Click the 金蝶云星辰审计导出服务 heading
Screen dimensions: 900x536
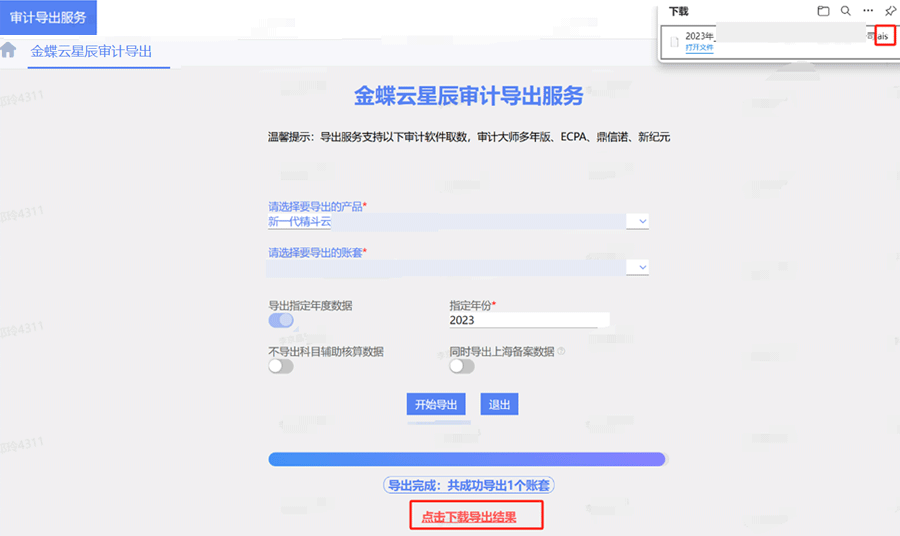pos(468,96)
